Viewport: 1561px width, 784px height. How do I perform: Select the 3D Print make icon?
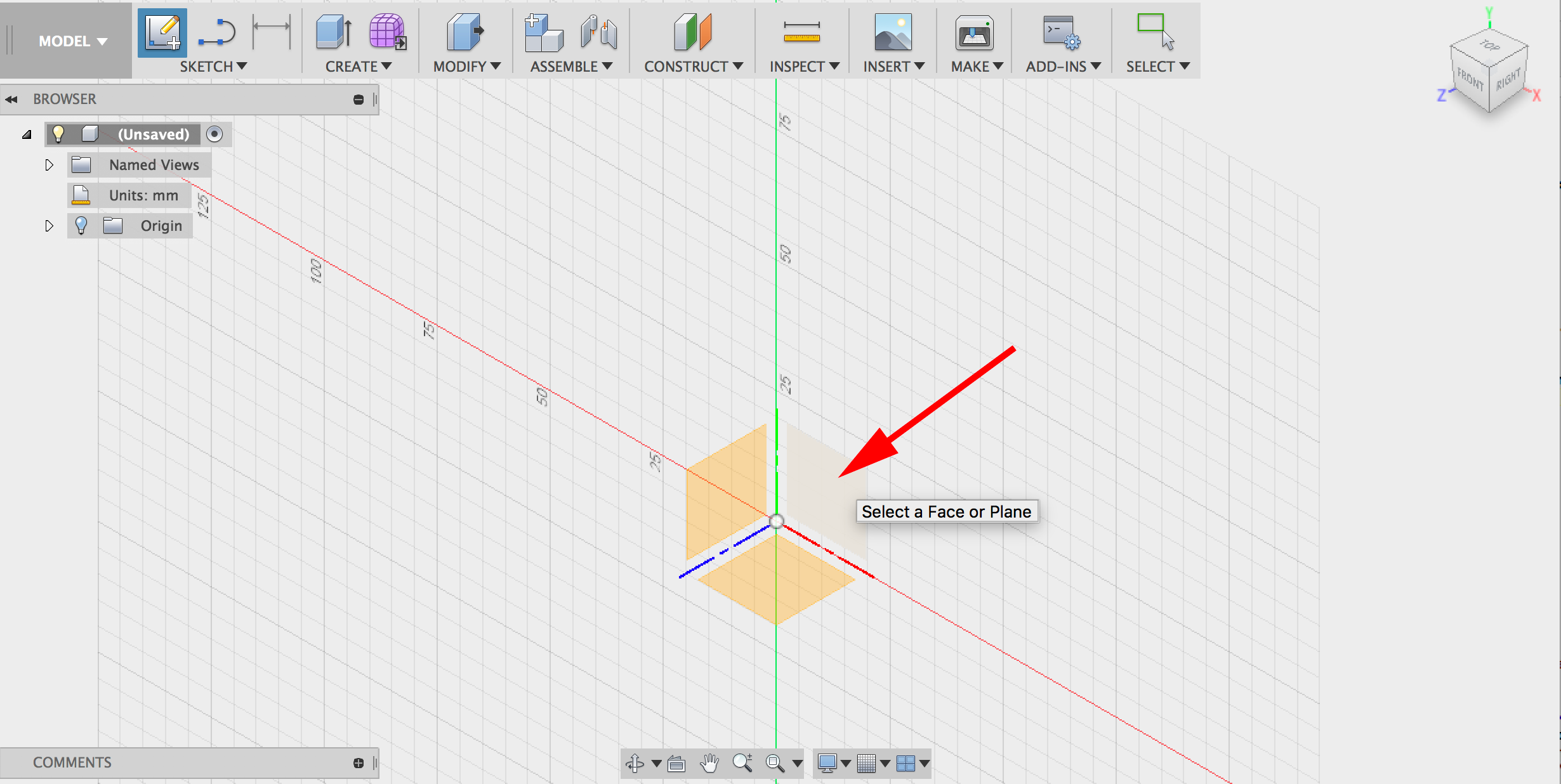click(975, 32)
